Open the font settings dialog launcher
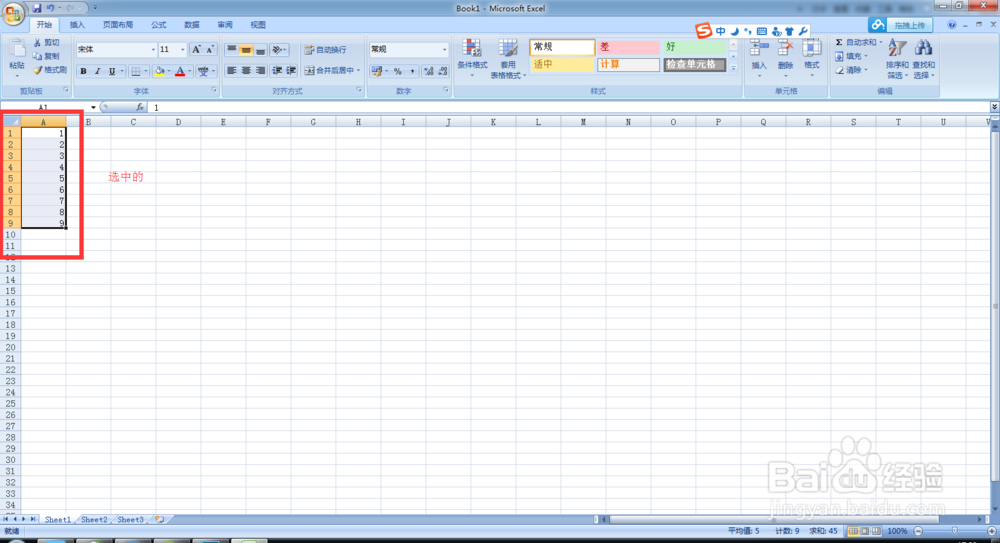 tap(214, 91)
